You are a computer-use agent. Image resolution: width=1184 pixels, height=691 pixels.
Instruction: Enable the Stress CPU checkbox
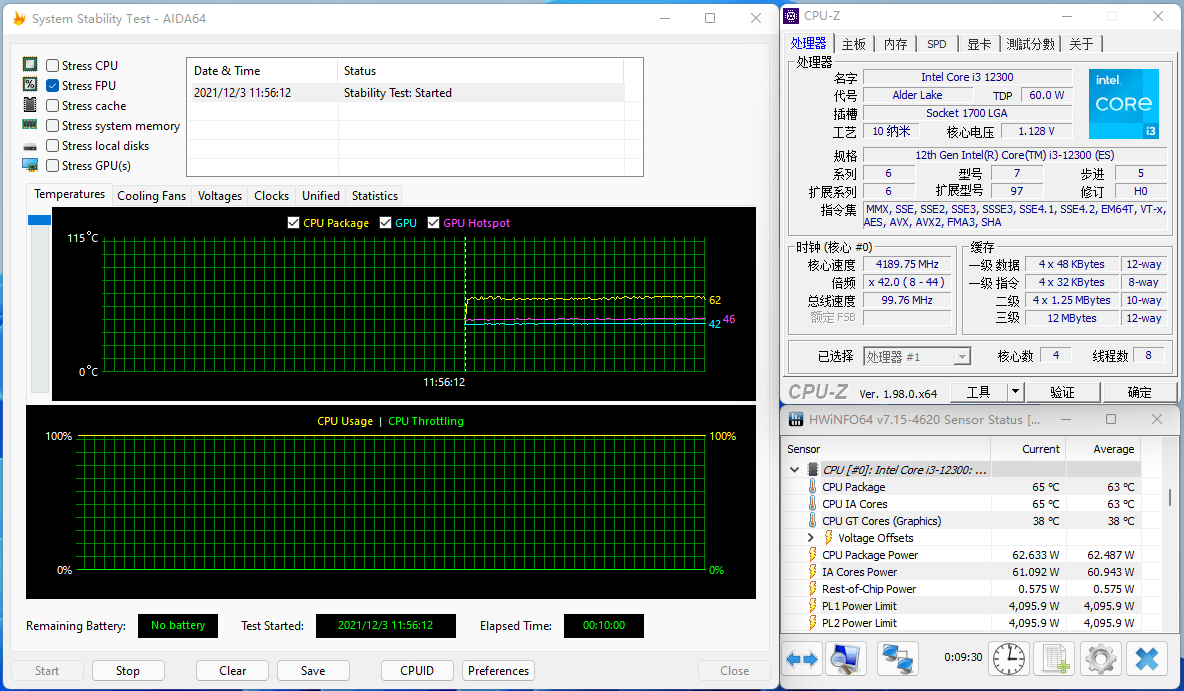point(53,66)
